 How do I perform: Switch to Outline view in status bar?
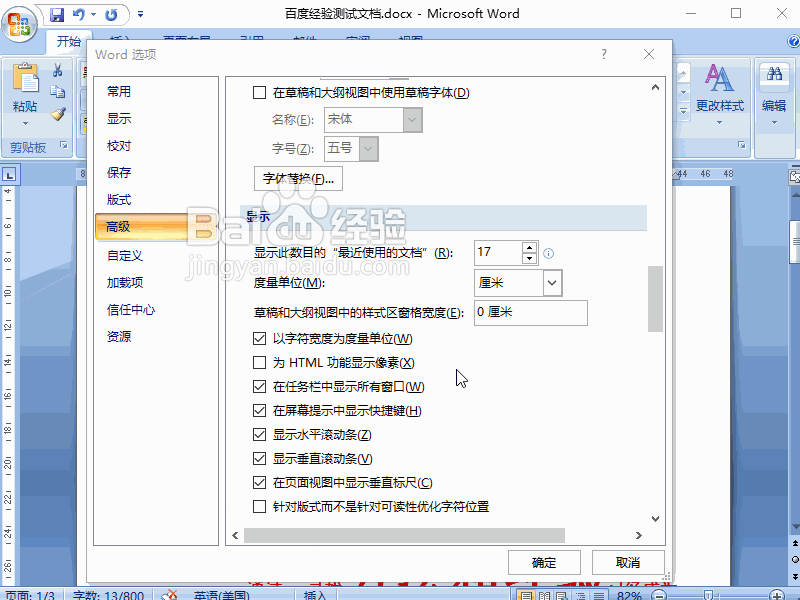pyautogui.click(x=580, y=595)
